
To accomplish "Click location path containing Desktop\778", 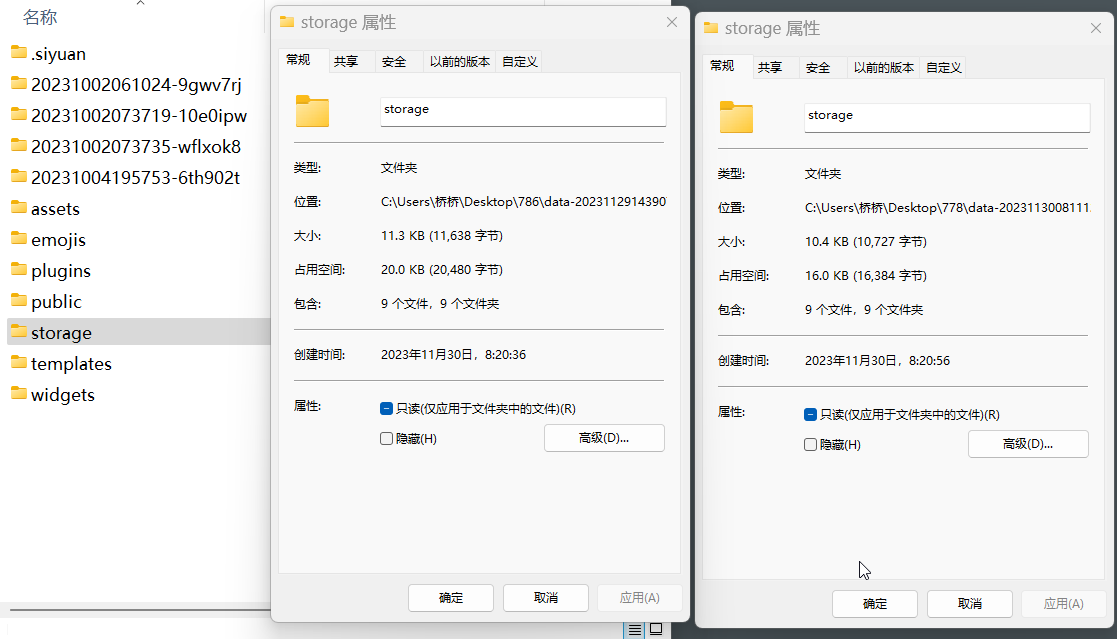I will [947, 207].
